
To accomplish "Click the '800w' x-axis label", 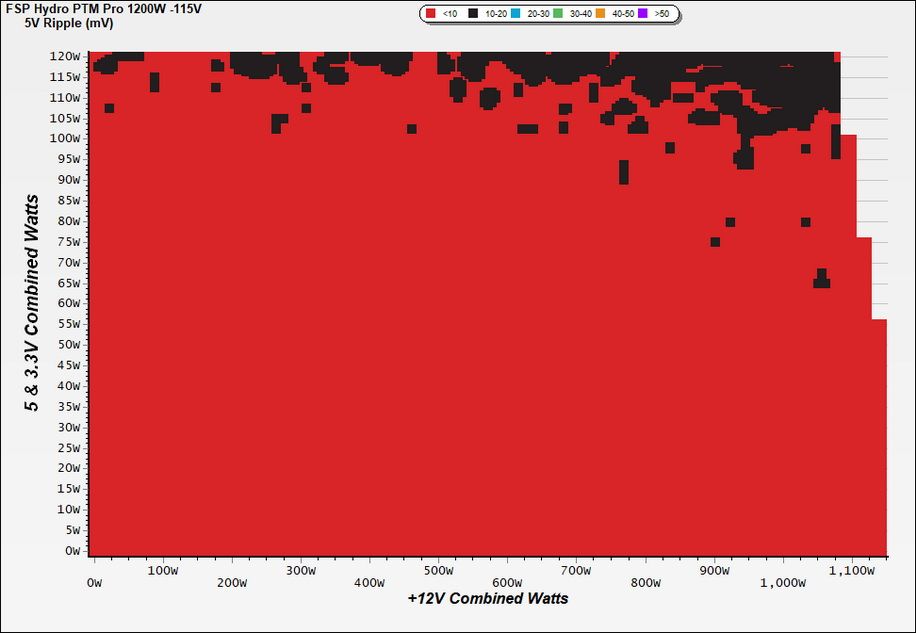I will click(646, 583).
